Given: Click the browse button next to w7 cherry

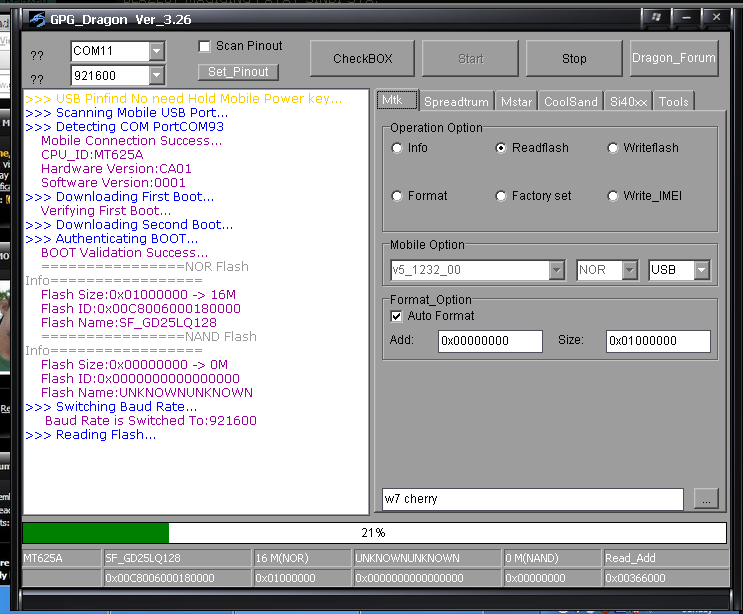Looking at the screenshot, I should [705, 499].
